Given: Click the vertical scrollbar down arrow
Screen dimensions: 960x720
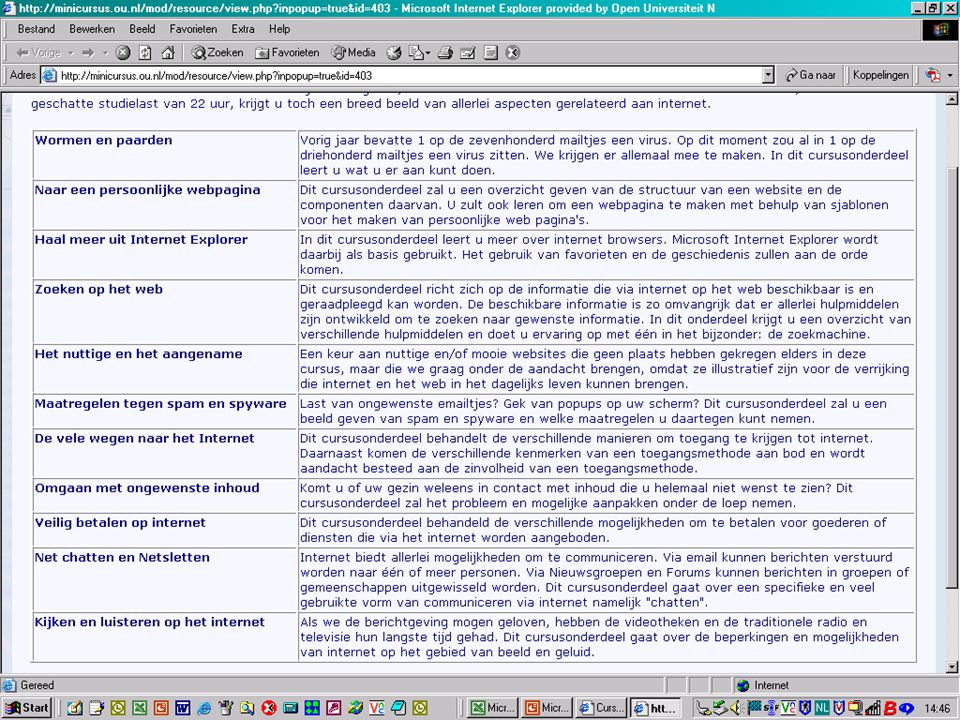Looking at the screenshot, I should coord(952,667).
